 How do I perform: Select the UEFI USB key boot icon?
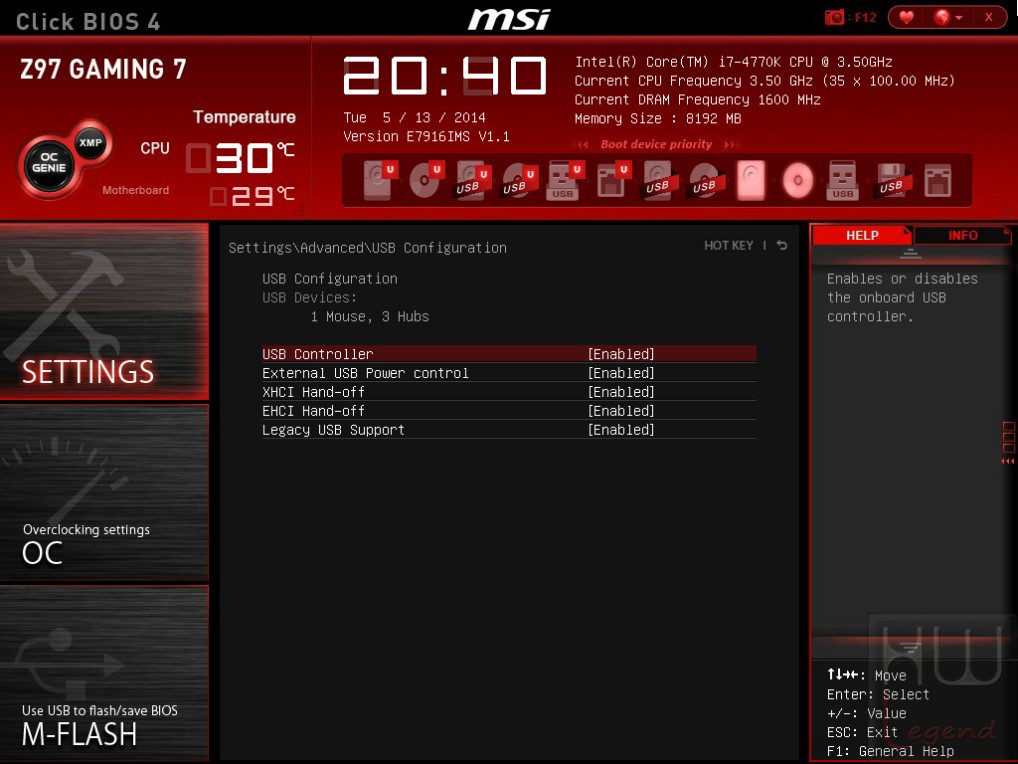coord(564,180)
